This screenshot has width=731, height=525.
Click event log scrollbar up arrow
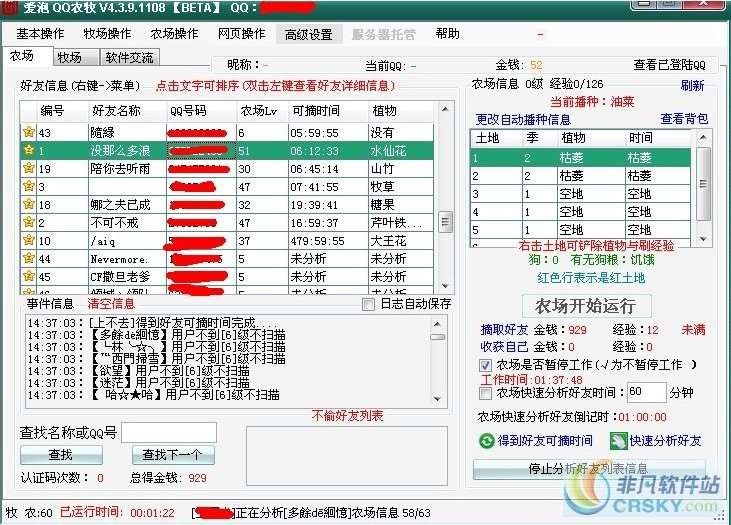point(437,324)
